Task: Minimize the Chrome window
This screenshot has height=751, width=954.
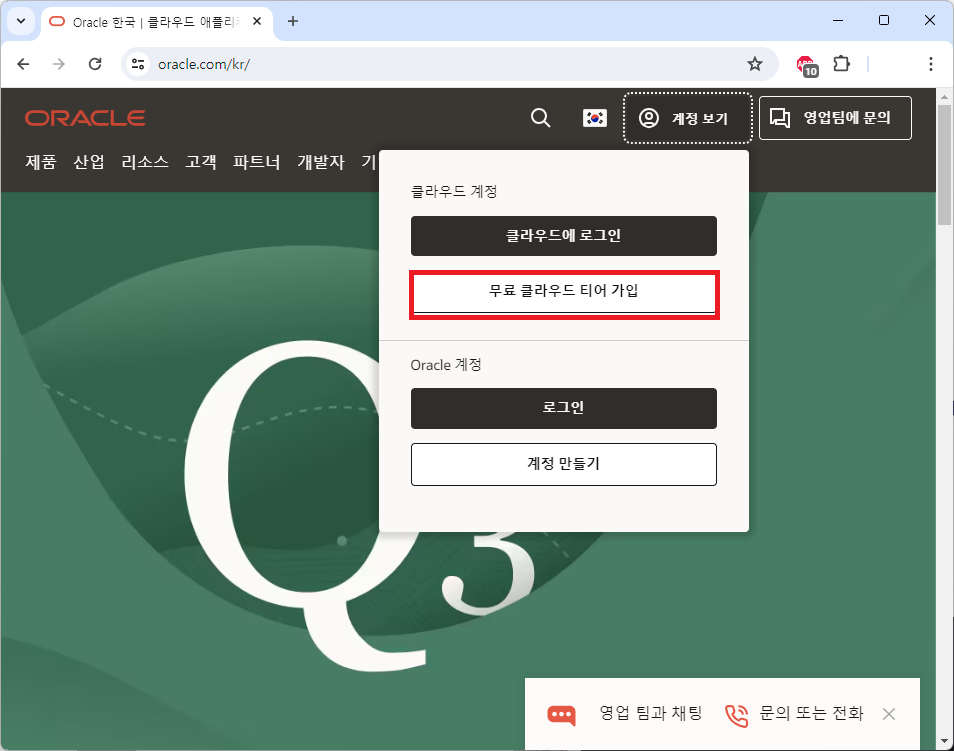Action: [x=838, y=21]
